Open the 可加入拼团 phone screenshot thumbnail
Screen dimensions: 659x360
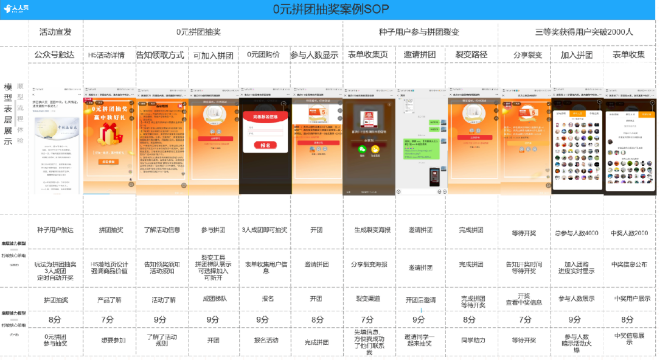(214, 142)
